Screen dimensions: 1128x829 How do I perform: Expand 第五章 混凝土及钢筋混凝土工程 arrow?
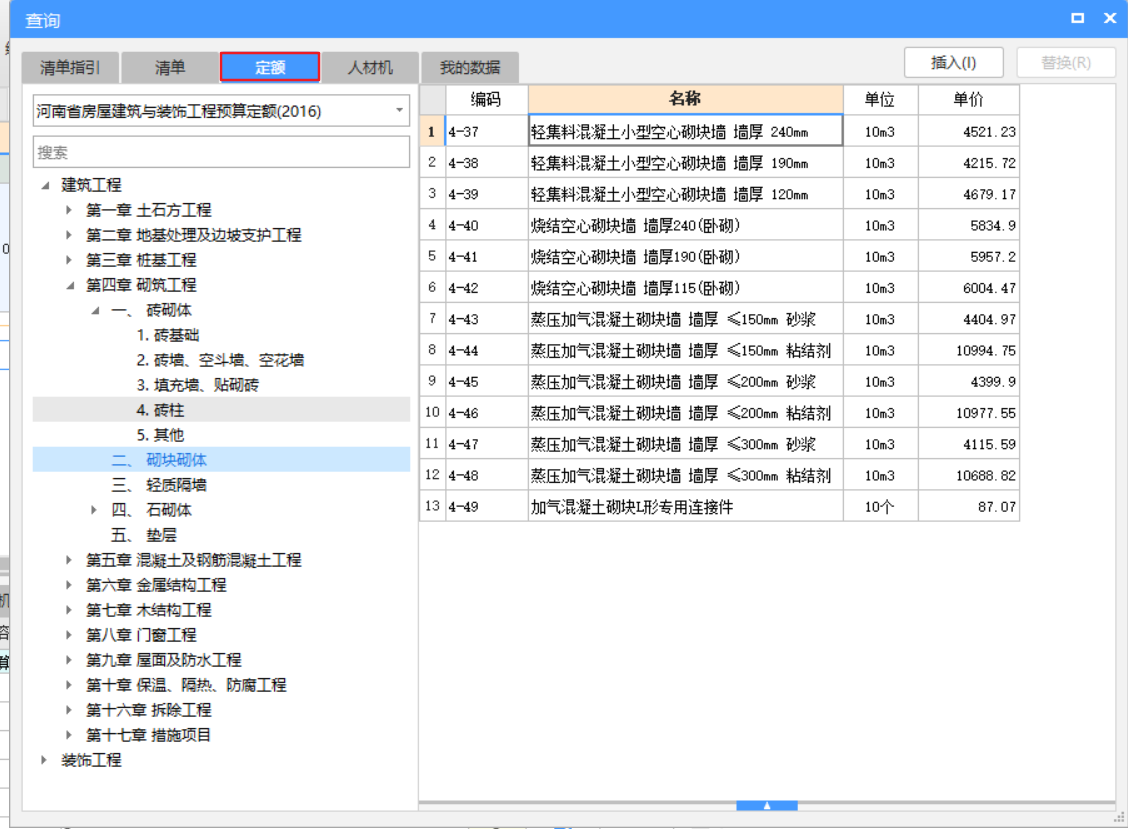pos(69,560)
